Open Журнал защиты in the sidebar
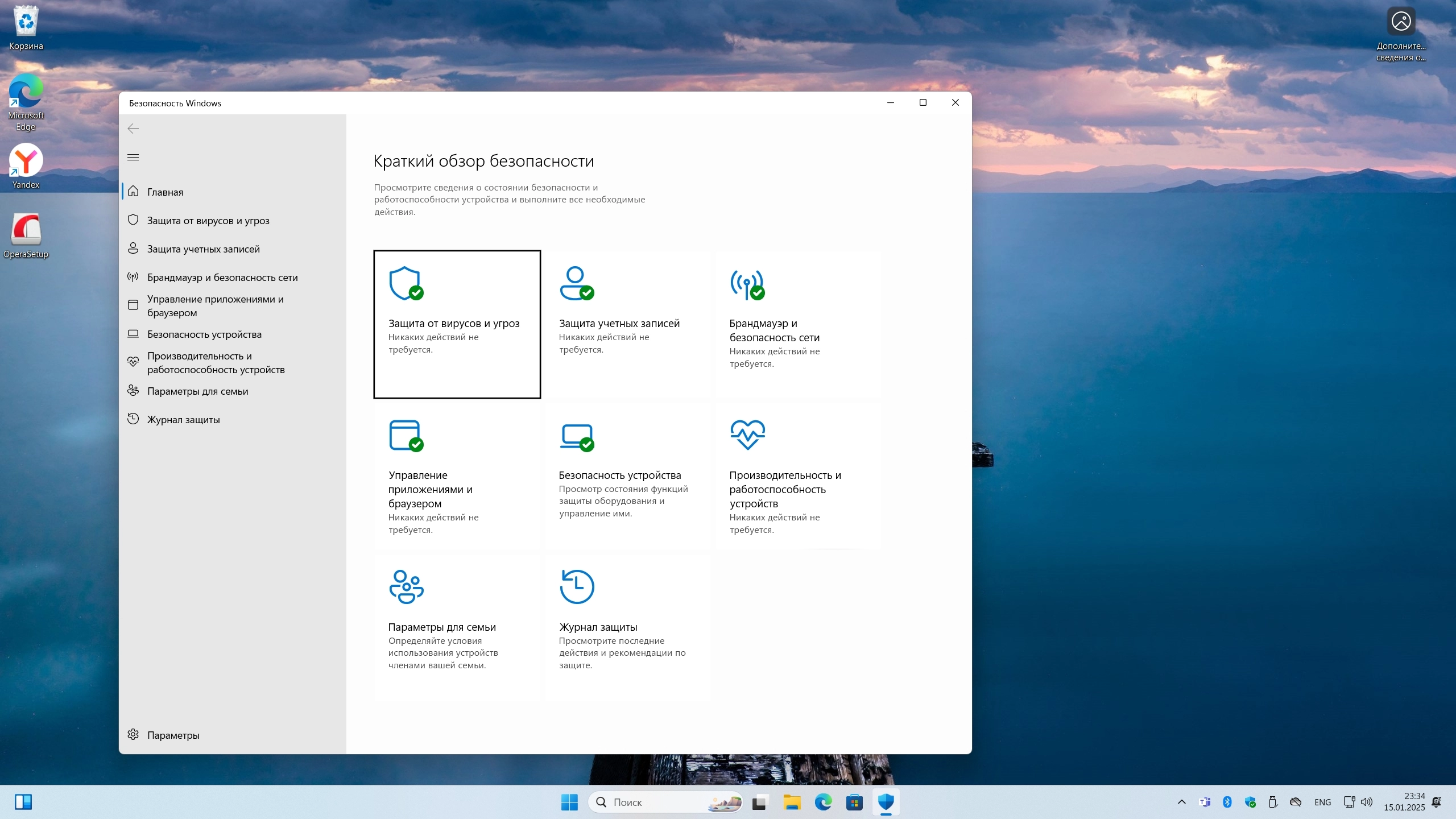 pyautogui.click(x=183, y=420)
